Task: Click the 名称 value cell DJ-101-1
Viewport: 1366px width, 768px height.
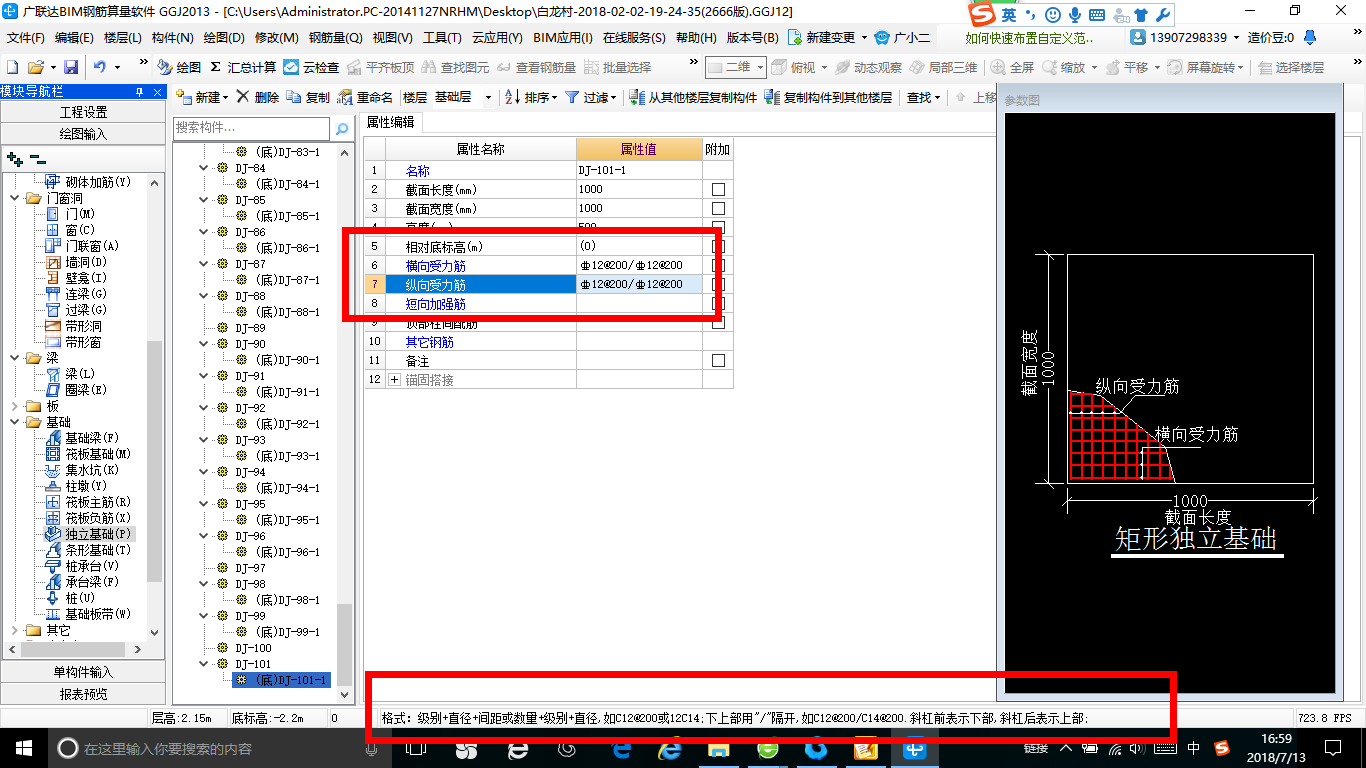Action: click(x=639, y=170)
